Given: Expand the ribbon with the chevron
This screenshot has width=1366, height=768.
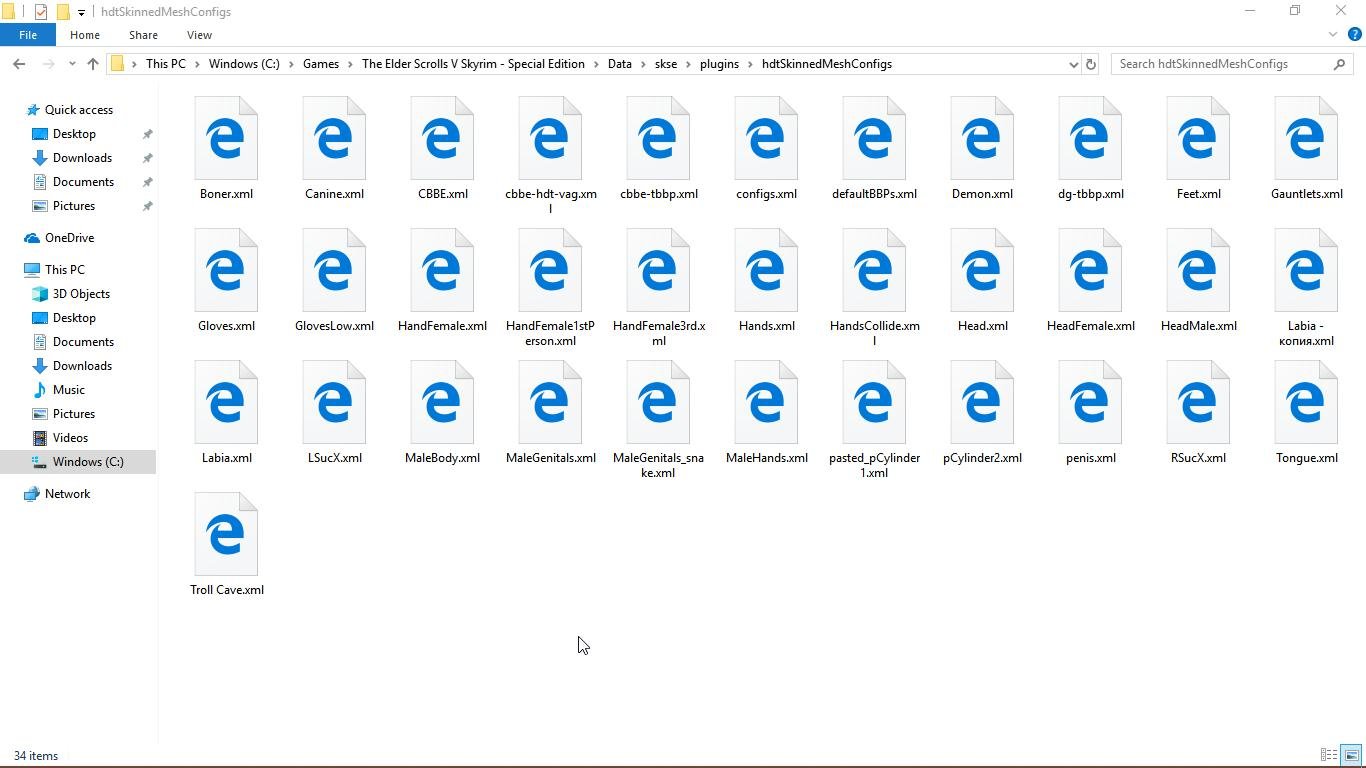Looking at the screenshot, I should pos(1333,35).
